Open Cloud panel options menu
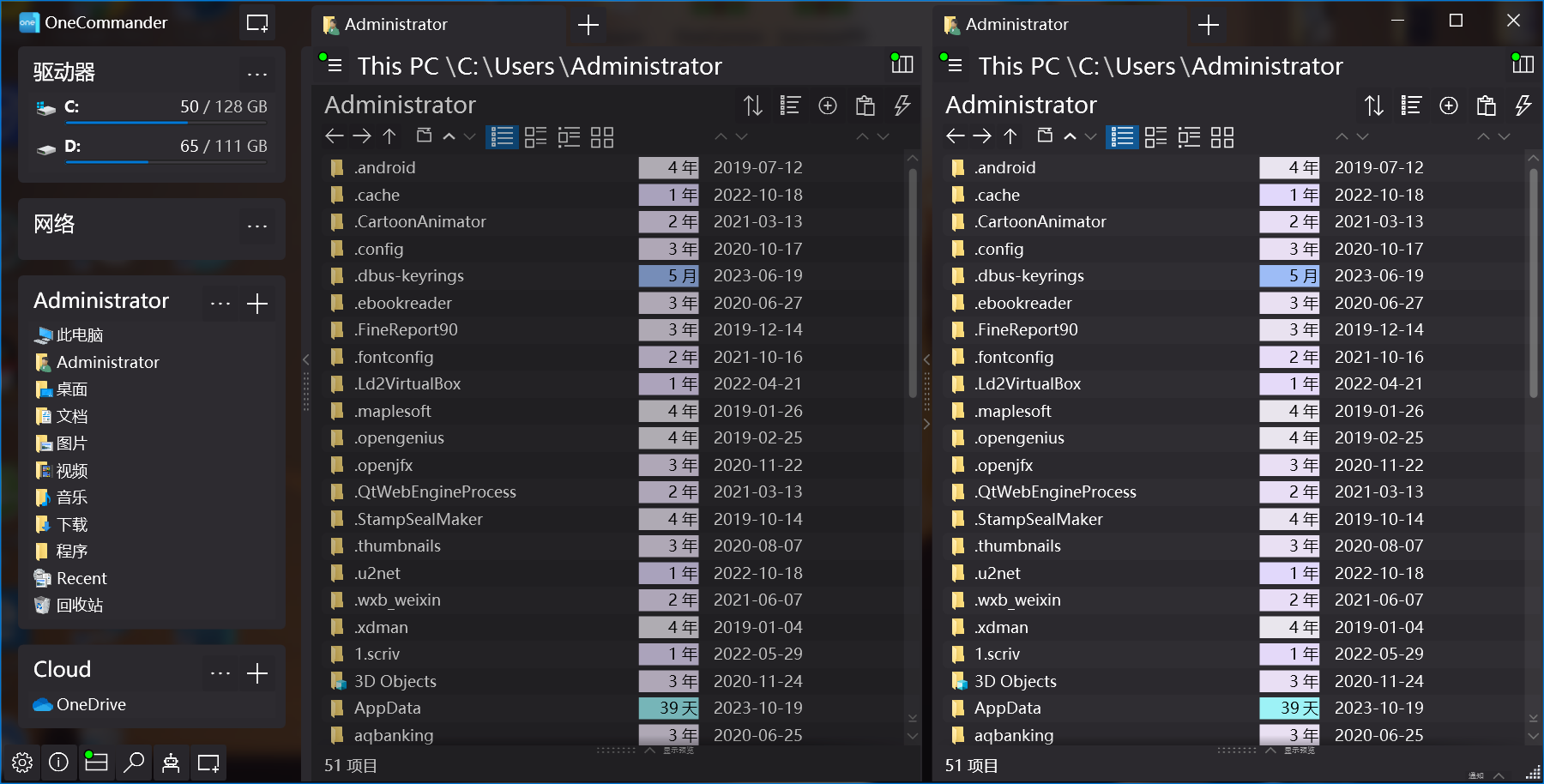 [x=220, y=673]
